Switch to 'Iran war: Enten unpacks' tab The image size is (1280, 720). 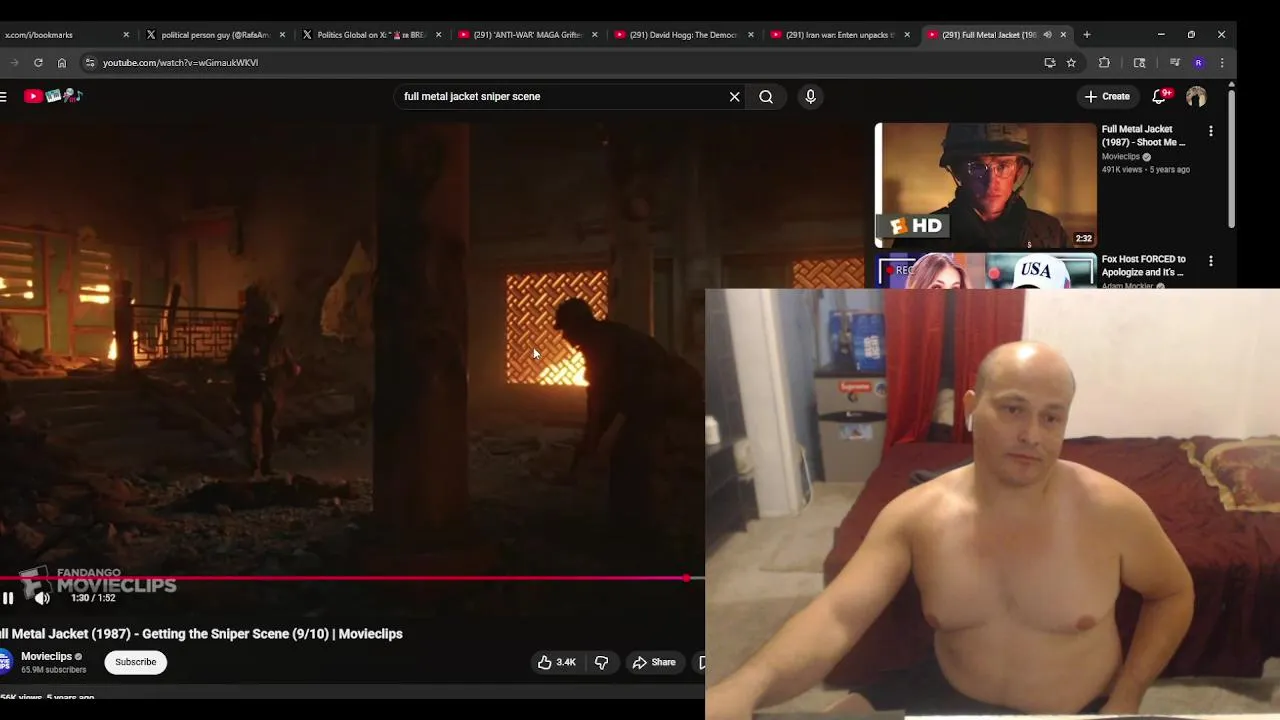(x=839, y=35)
